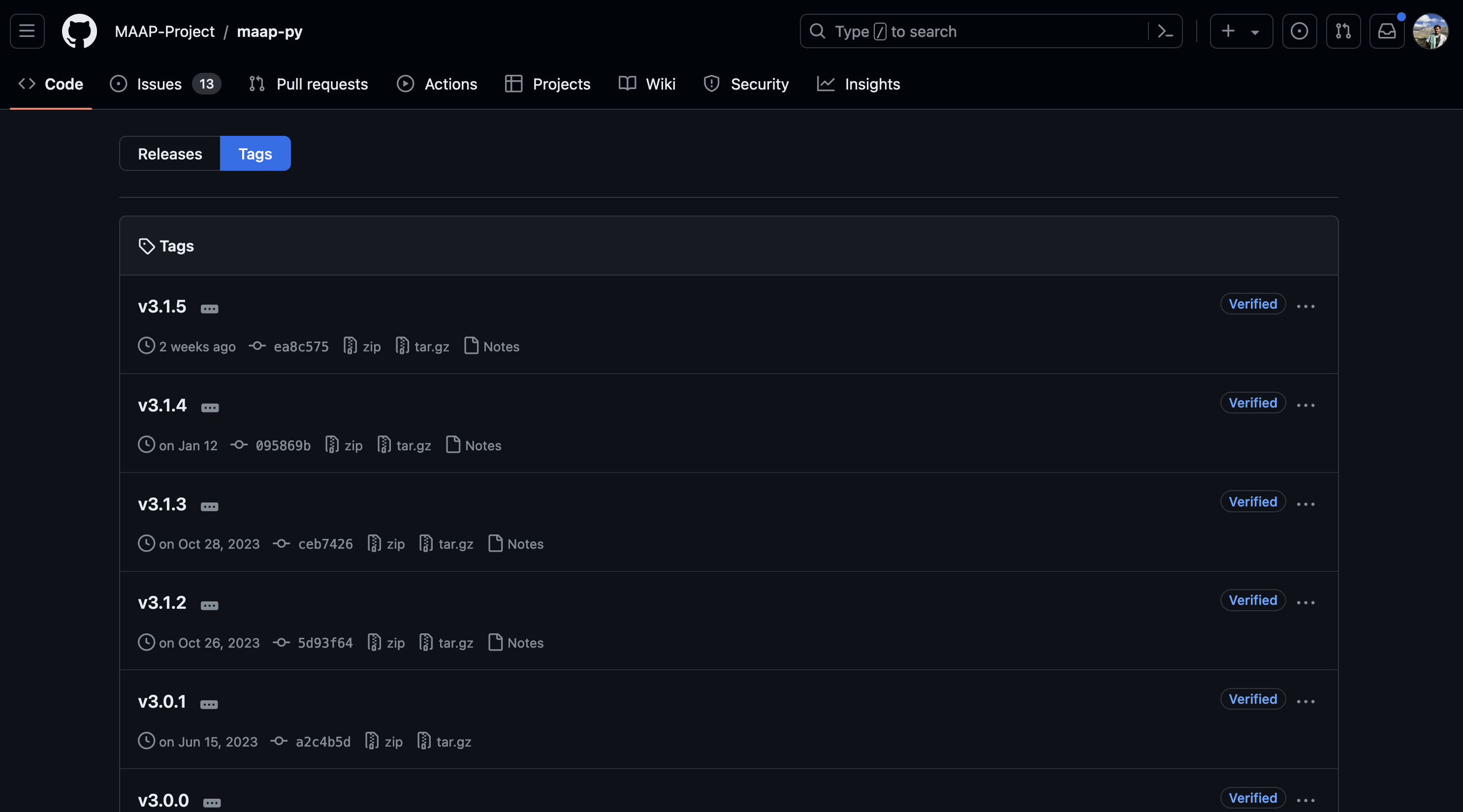Select the Releases view button
The height and width of the screenshot is (812, 1463).
pyautogui.click(x=170, y=154)
